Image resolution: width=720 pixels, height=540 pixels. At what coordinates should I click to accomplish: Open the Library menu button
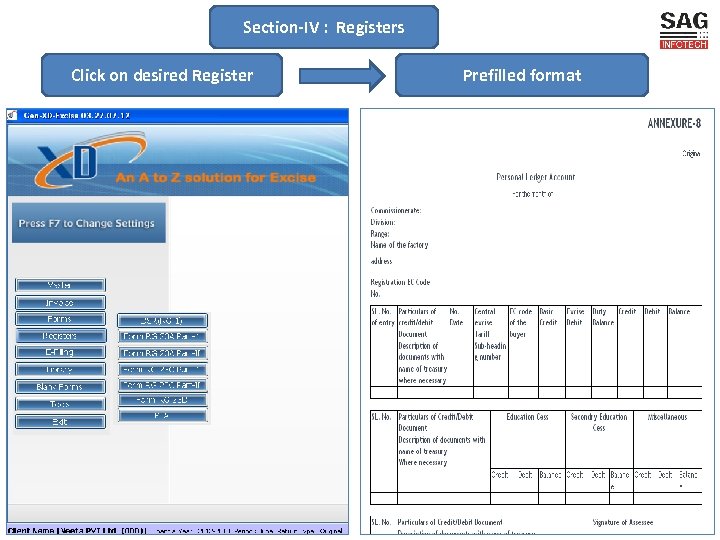point(60,370)
